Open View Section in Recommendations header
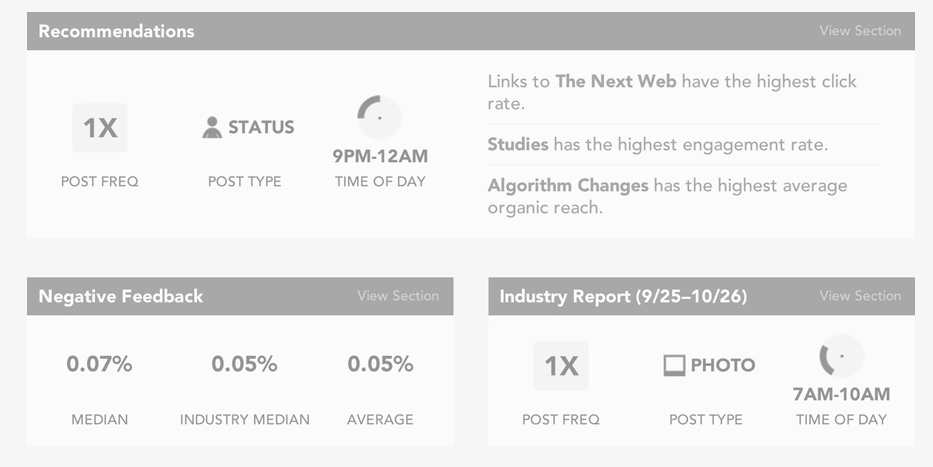The image size is (933, 467). [860, 31]
